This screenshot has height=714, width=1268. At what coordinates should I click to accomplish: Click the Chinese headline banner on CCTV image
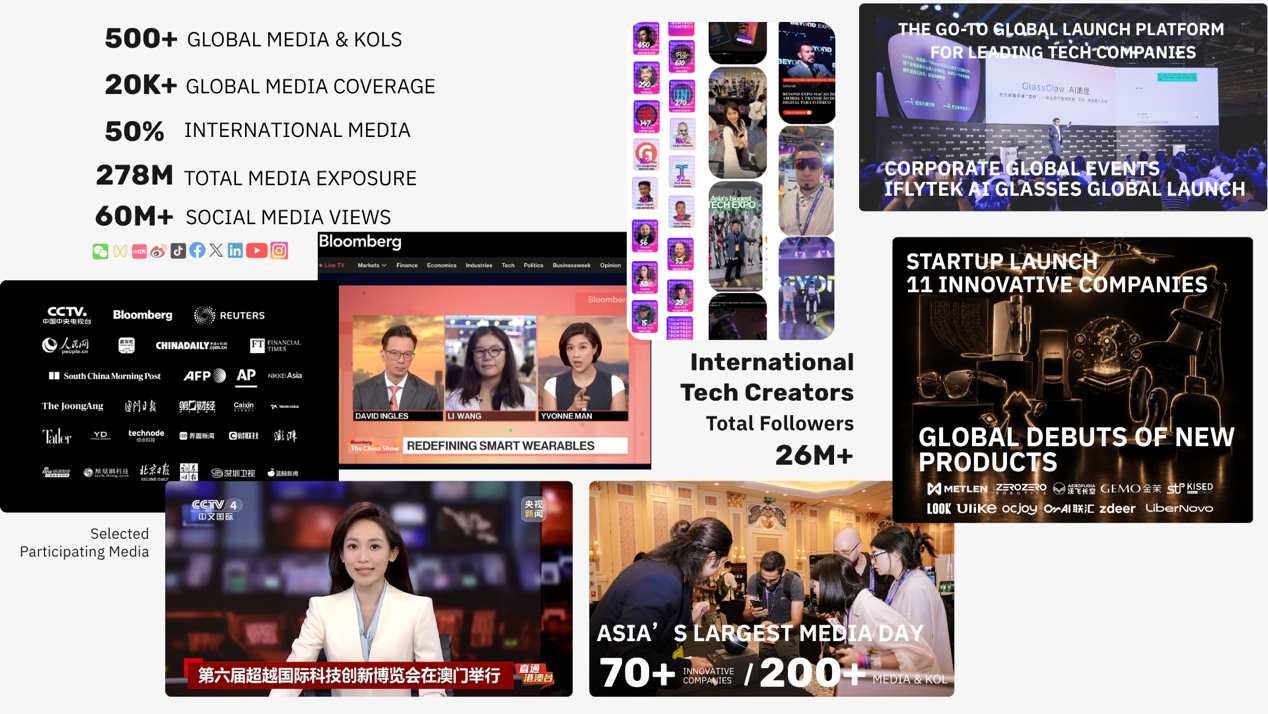[349, 676]
